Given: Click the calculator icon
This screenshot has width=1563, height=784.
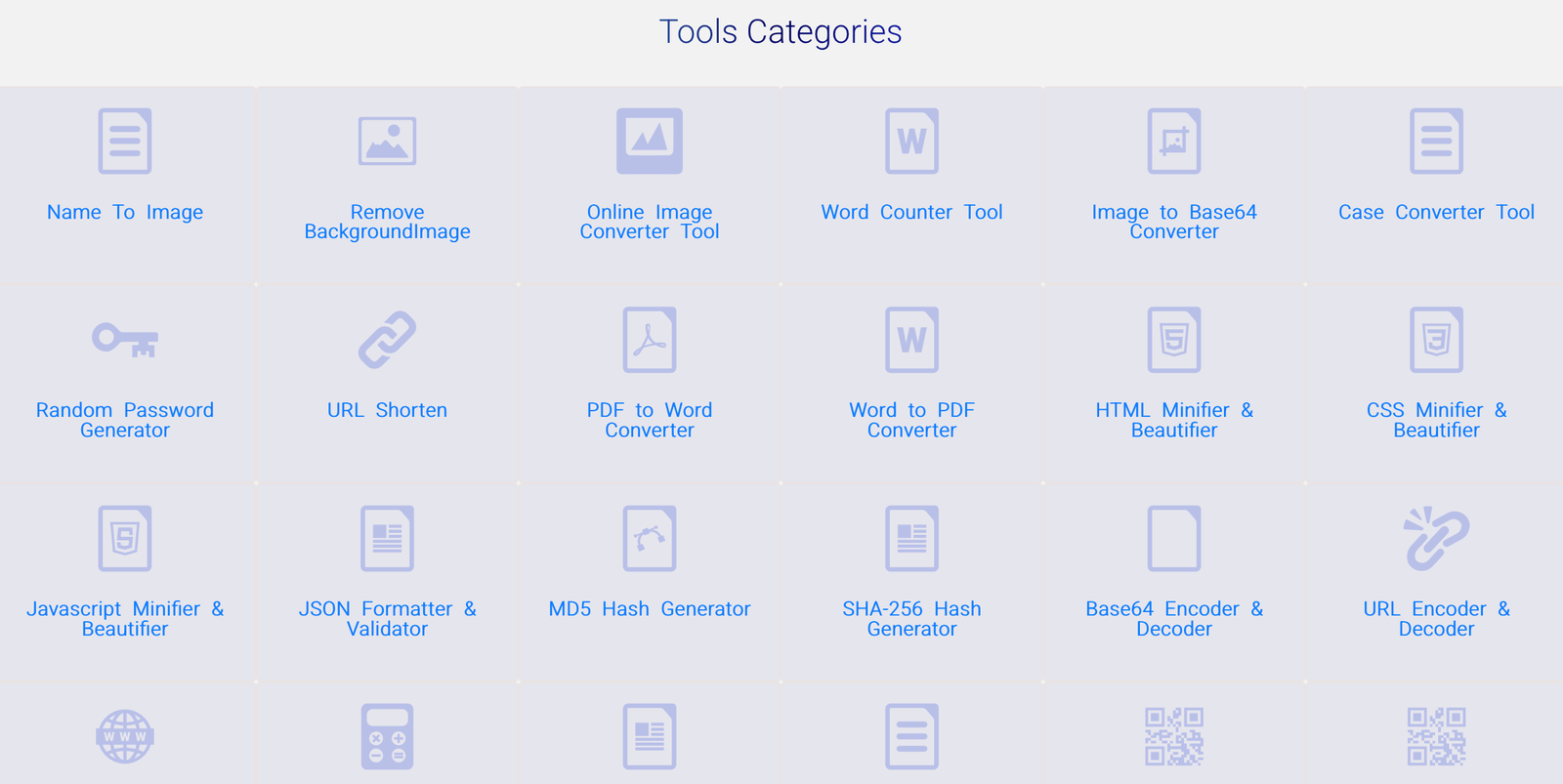Looking at the screenshot, I should [387, 736].
